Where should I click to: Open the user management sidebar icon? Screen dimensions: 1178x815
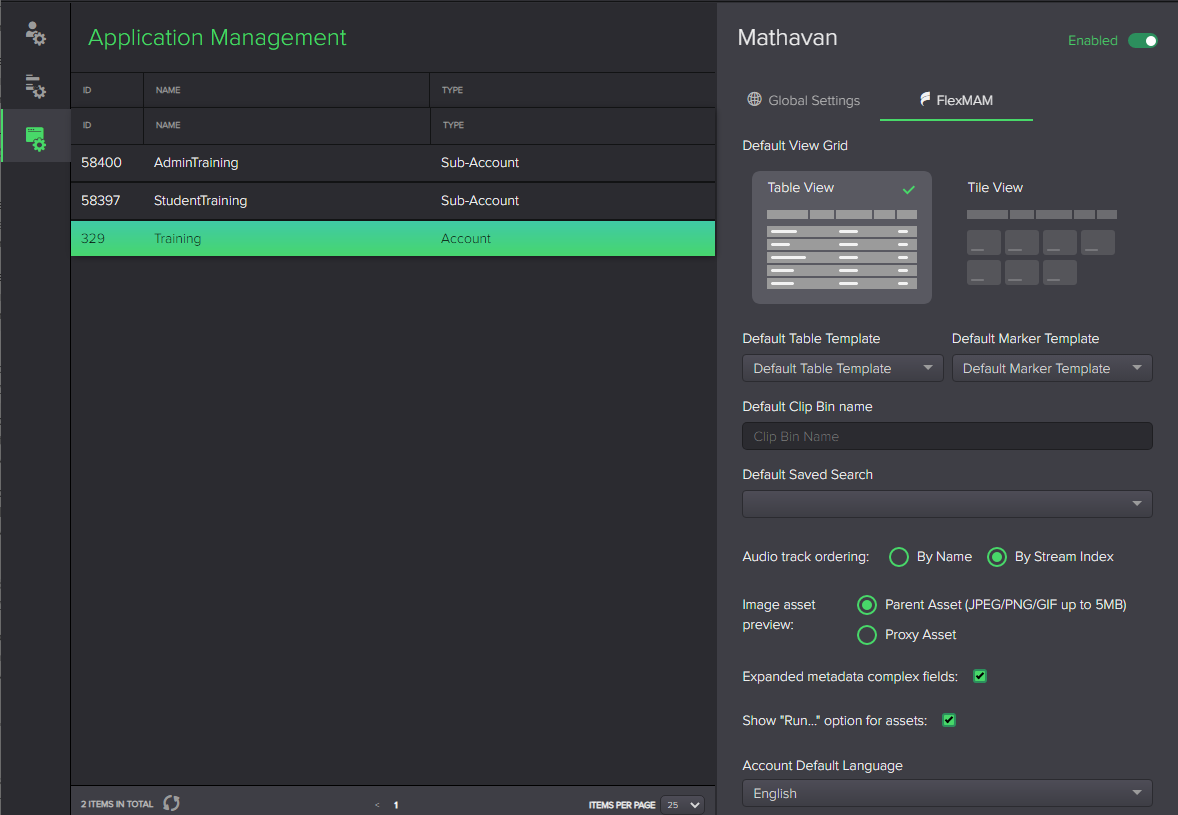click(x=35, y=33)
